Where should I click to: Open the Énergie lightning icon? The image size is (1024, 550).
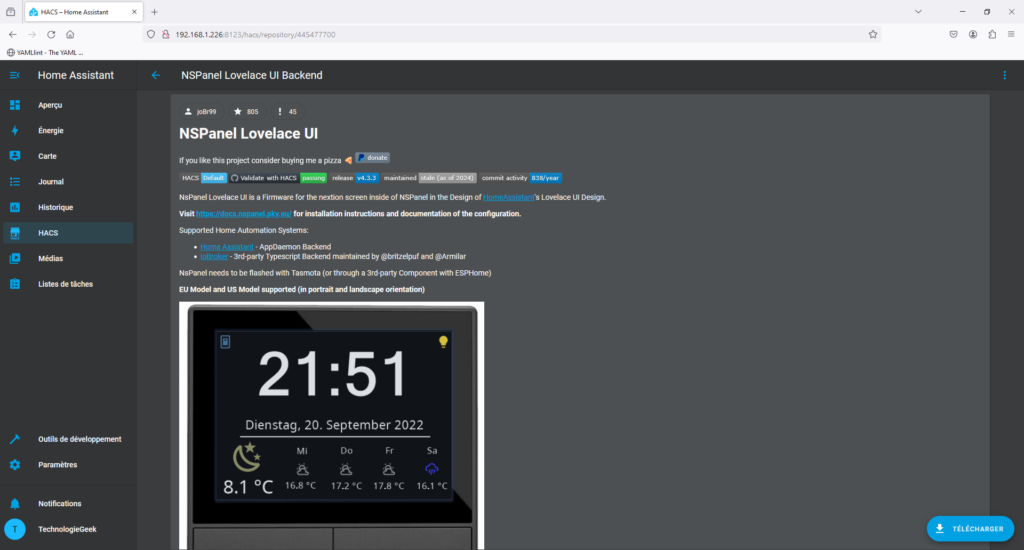point(14,131)
